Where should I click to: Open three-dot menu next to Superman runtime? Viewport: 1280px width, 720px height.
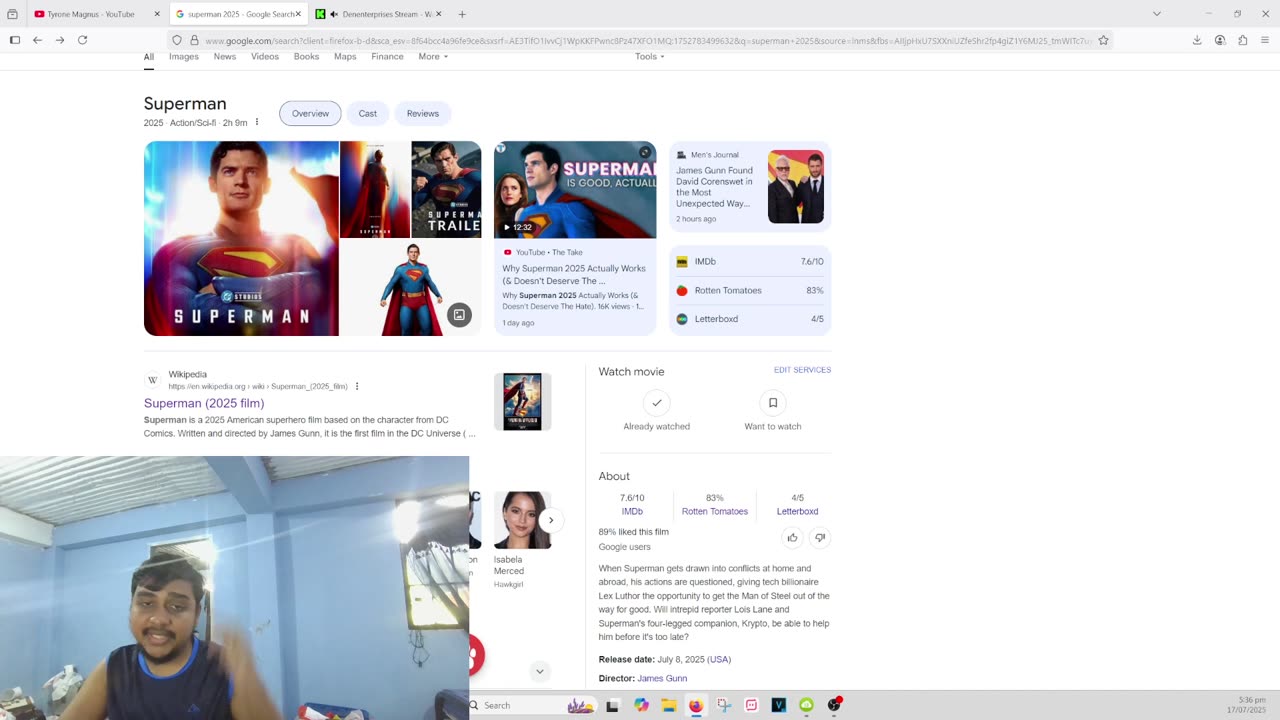(x=257, y=122)
